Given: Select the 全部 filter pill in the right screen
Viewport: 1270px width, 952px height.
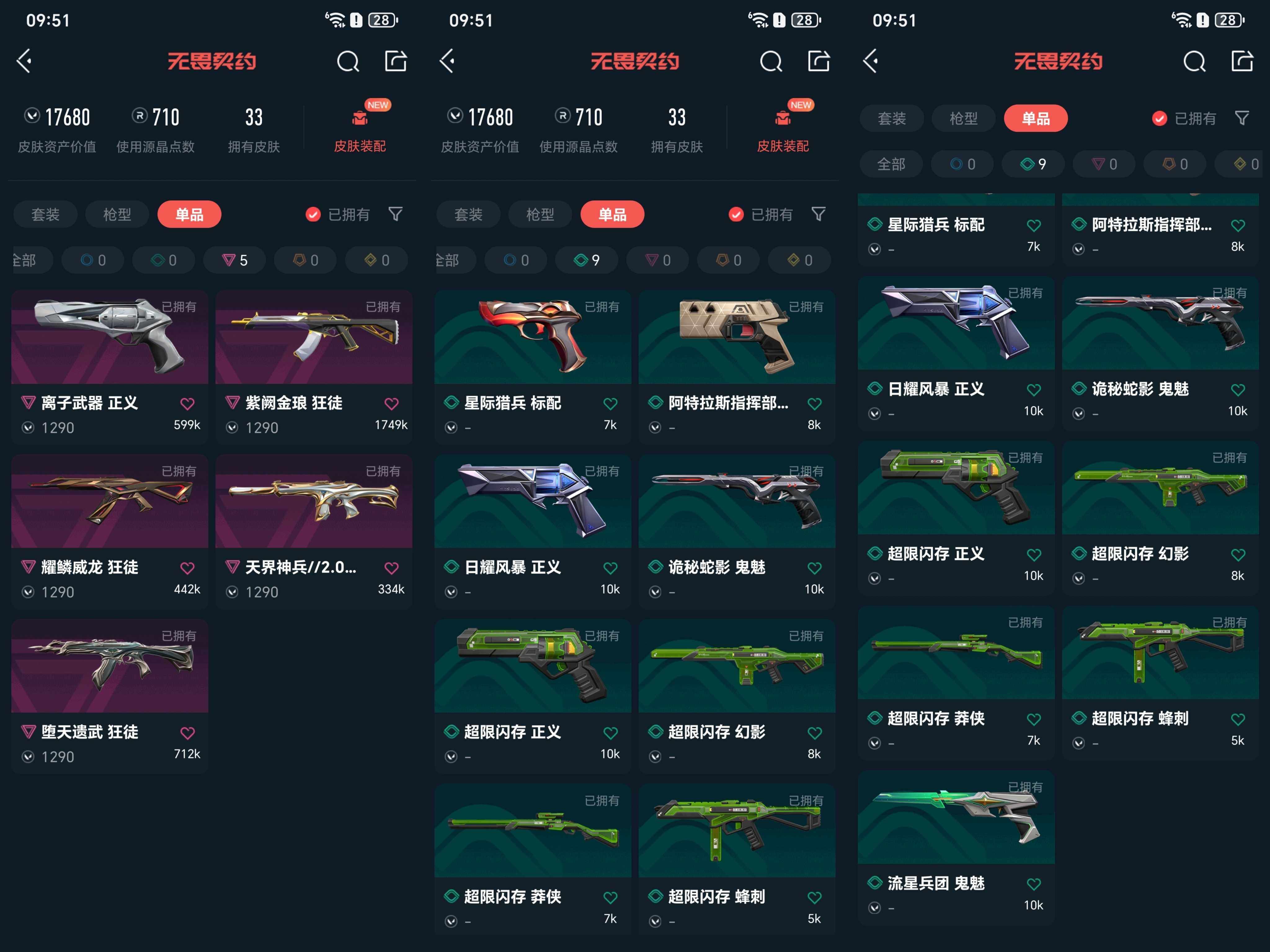Looking at the screenshot, I should tap(891, 164).
